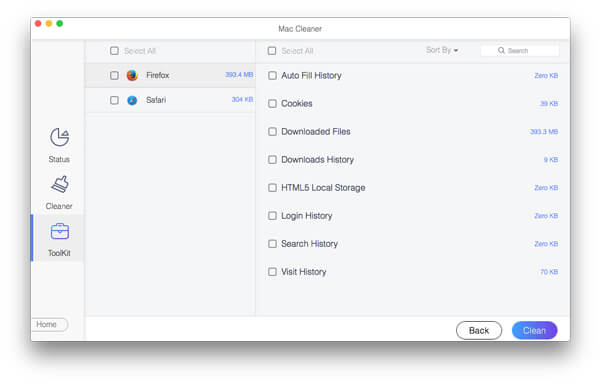Click the Auto Fill History label text

tap(311, 76)
